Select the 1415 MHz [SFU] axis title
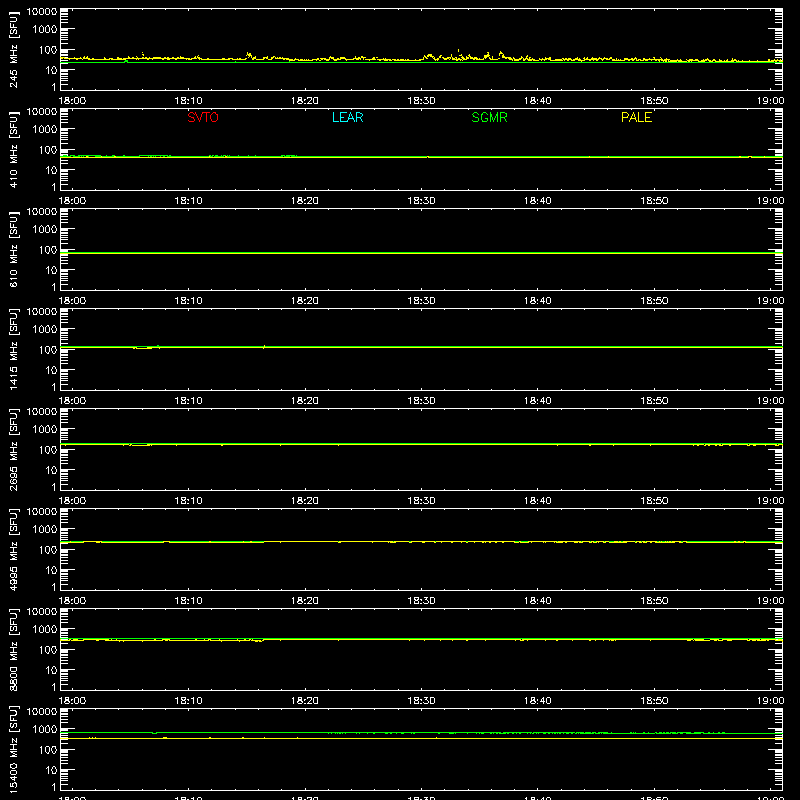800x800 pixels. click(x=13, y=349)
